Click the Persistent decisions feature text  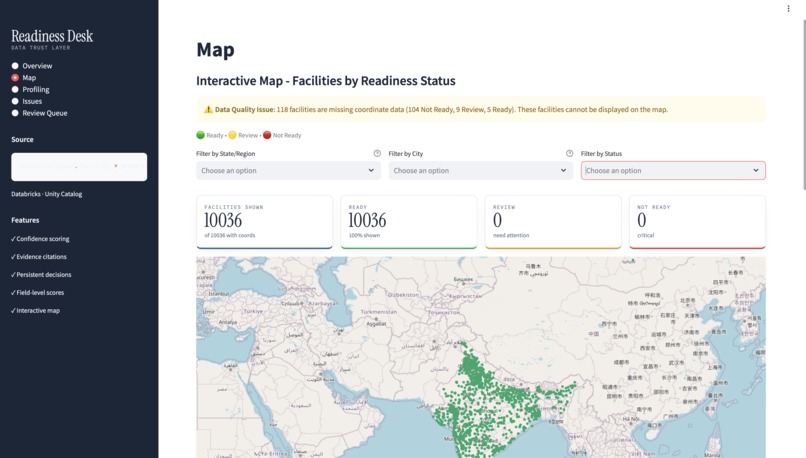(44, 274)
